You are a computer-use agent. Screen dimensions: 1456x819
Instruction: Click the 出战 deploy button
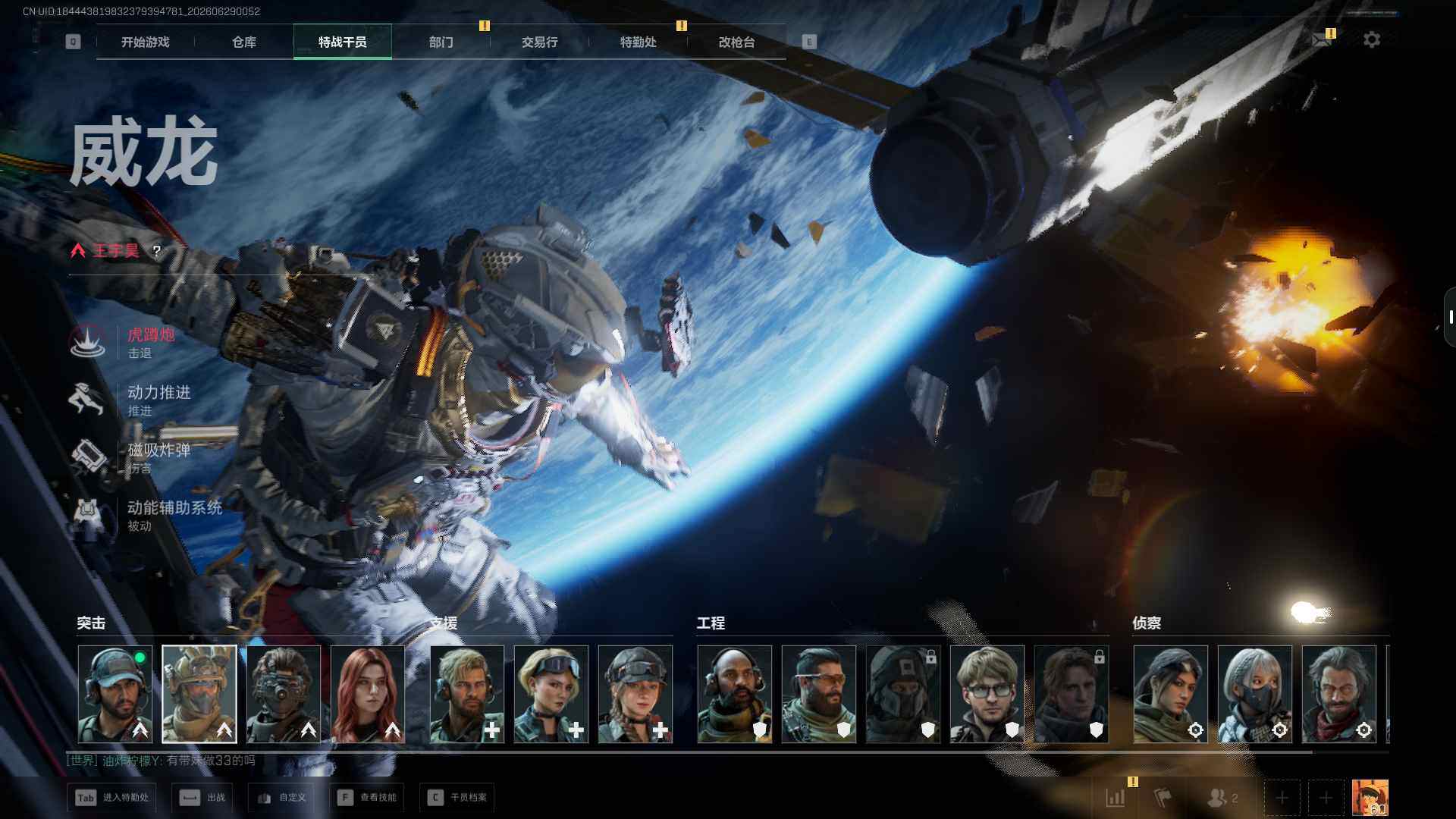[x=202, y=798]
